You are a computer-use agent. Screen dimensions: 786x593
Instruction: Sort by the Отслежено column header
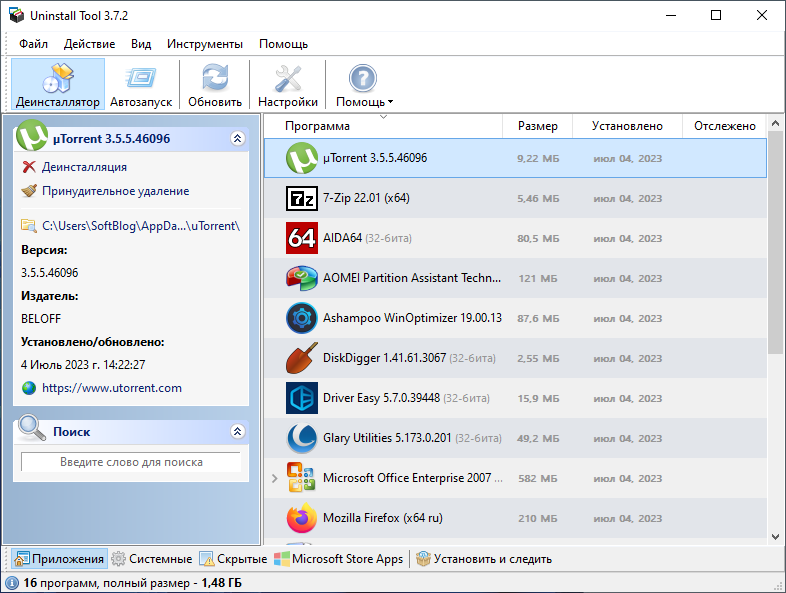724,126
